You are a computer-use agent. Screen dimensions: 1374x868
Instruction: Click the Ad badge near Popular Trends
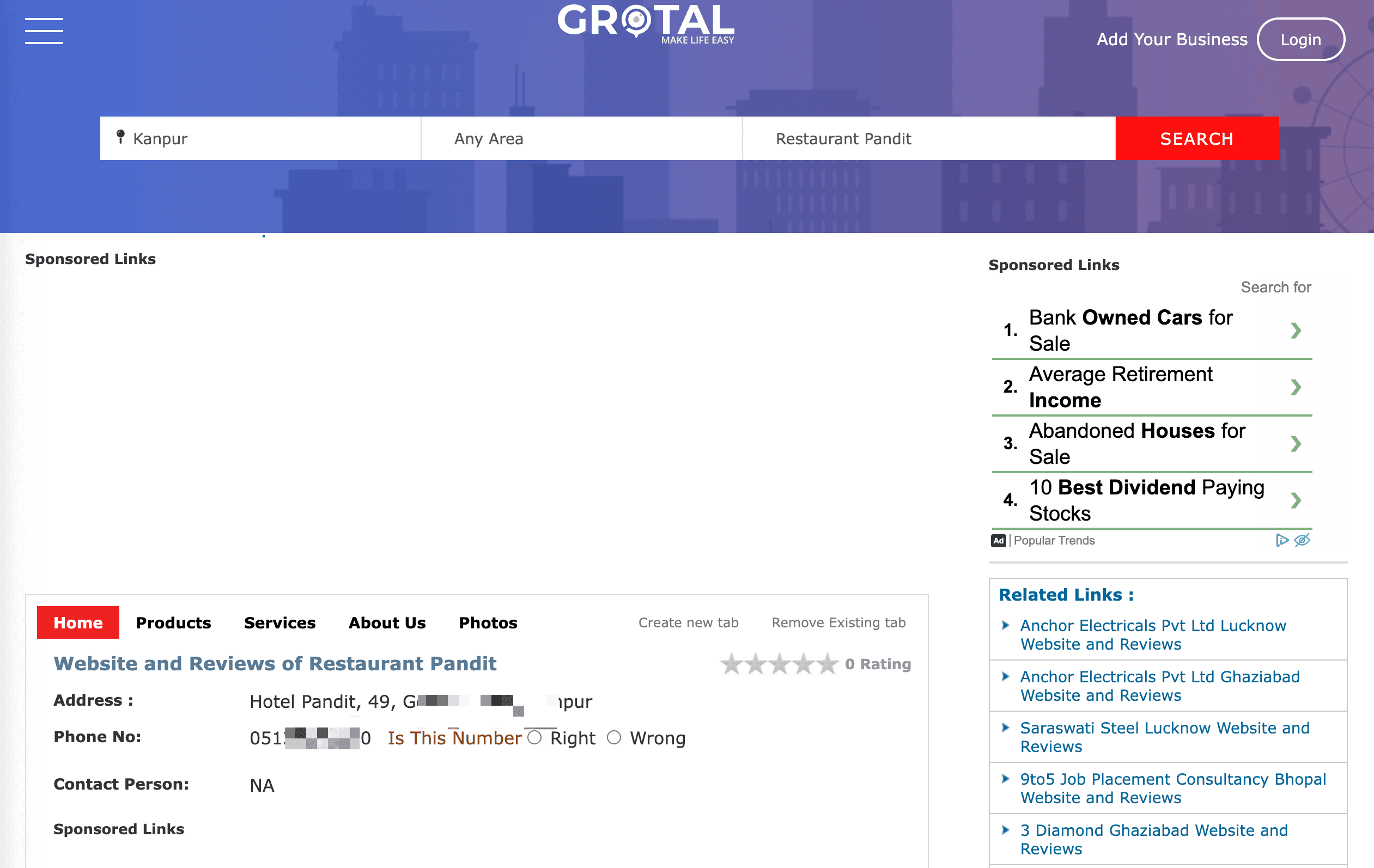click(999, 541)
